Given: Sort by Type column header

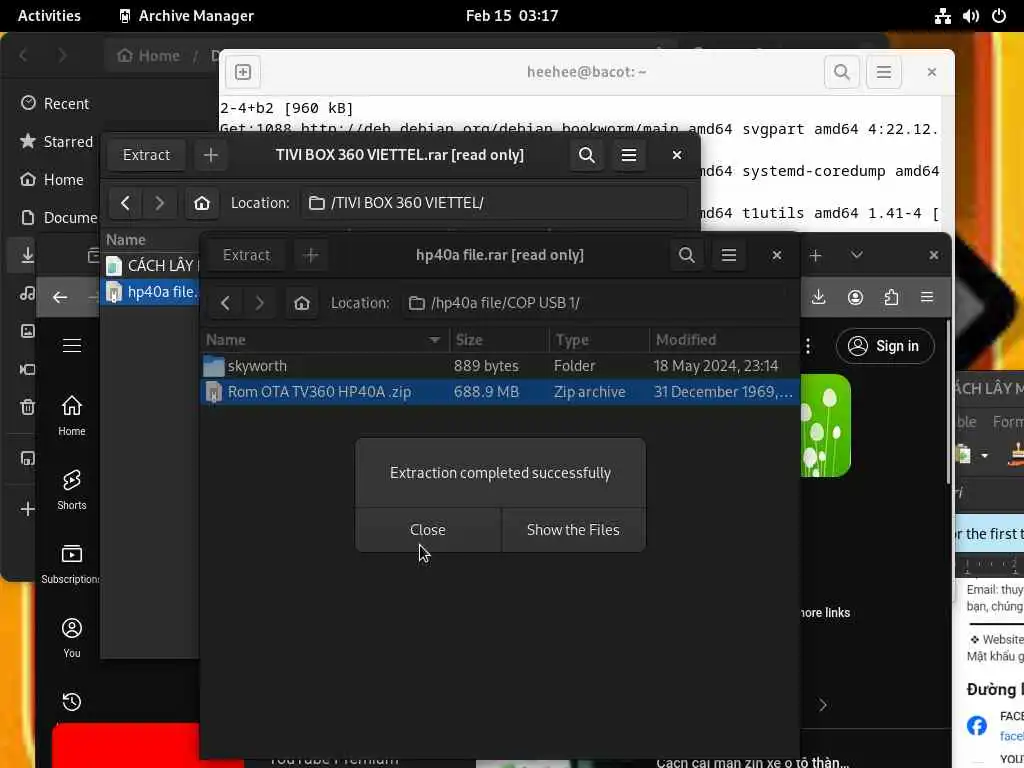Looking at the screenshot, I should tap(599, 340).
